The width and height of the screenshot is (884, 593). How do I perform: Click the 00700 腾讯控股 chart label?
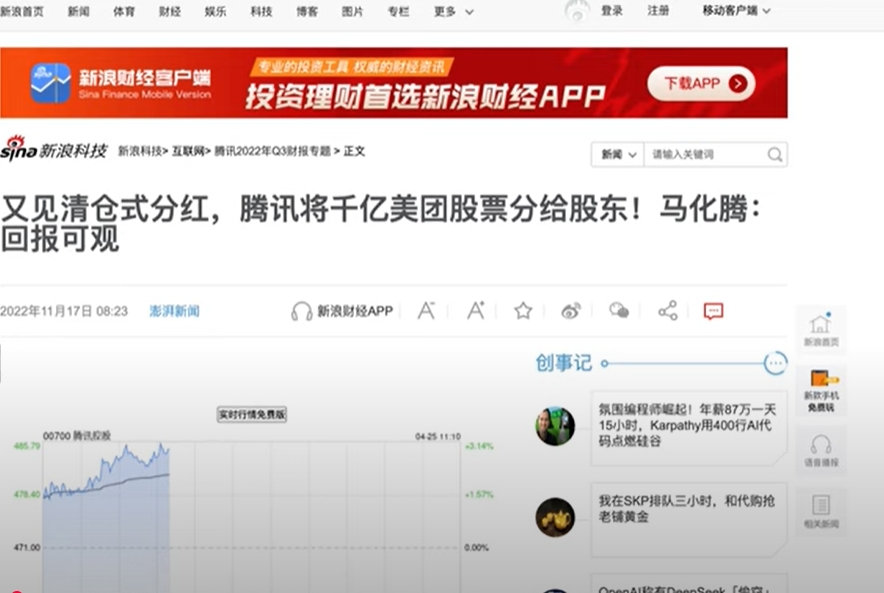coord(77,436)
